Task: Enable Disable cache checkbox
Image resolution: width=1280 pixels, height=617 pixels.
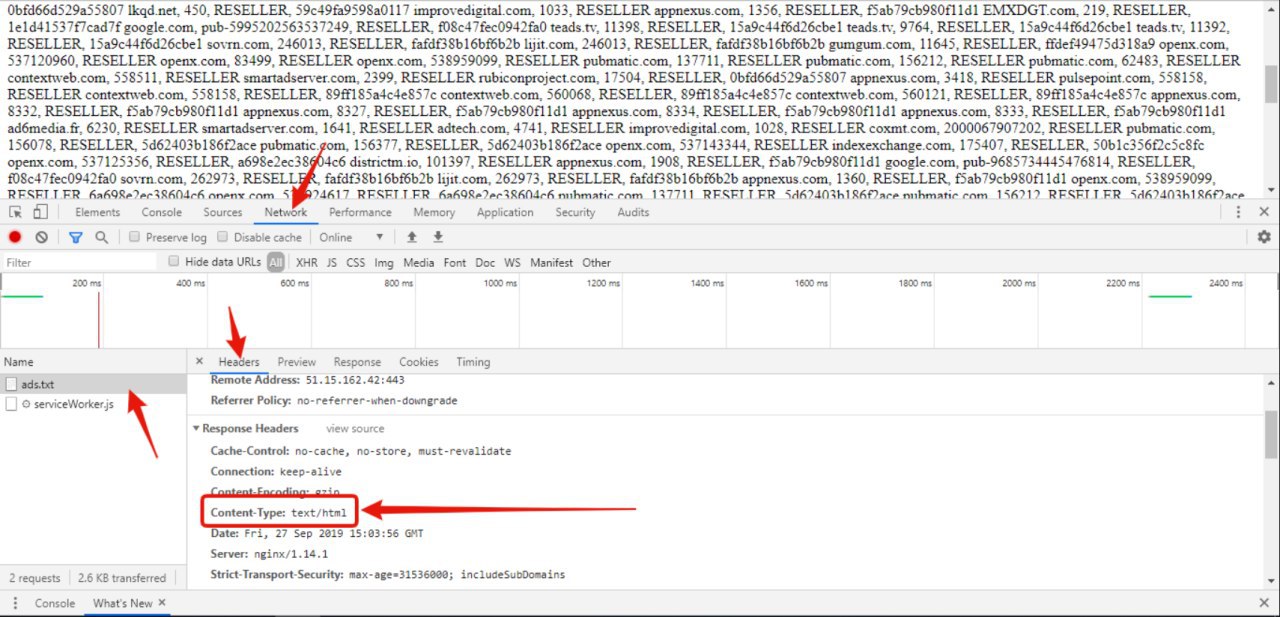Action: [223, 237]
